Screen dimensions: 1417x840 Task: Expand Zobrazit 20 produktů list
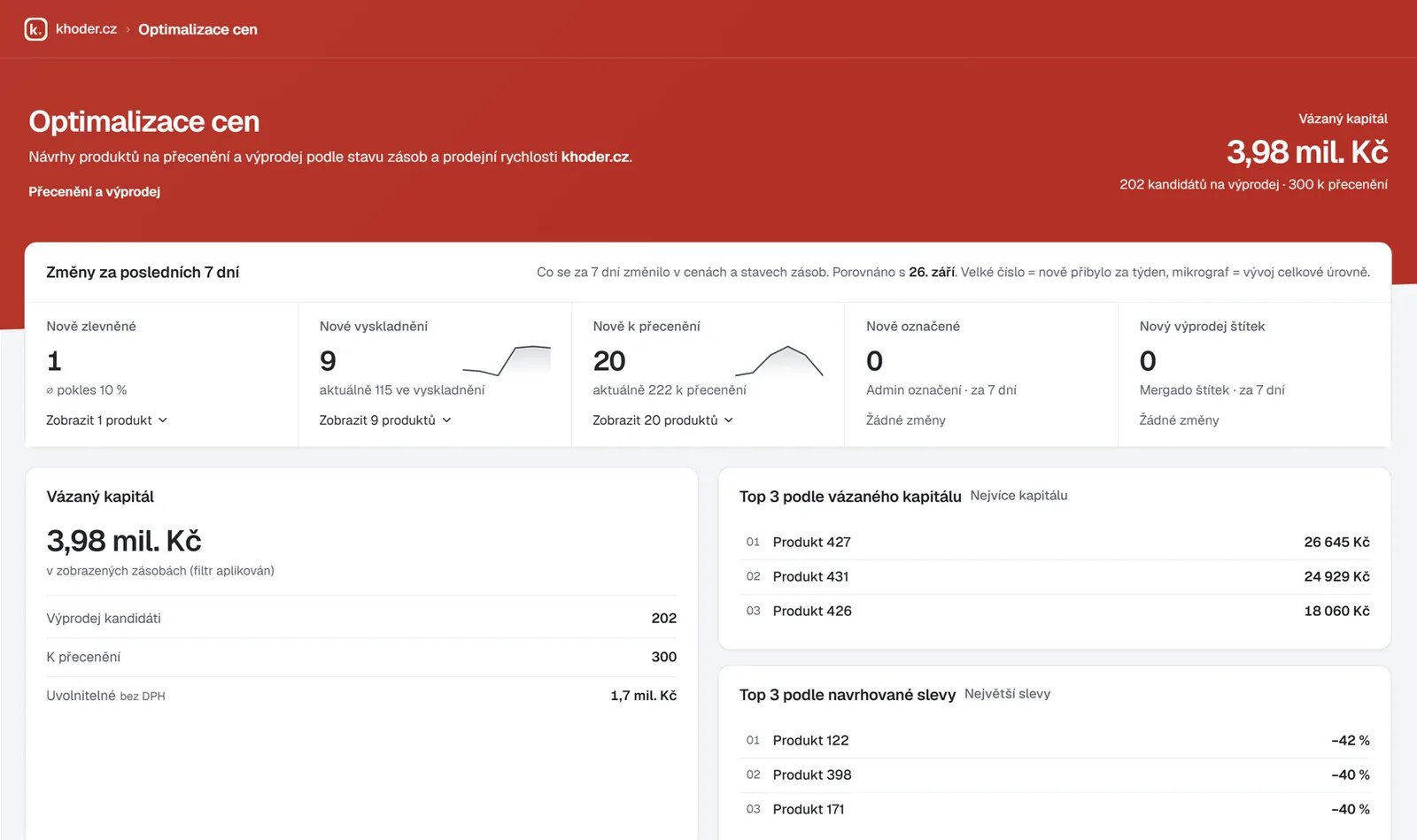(663, 420)
